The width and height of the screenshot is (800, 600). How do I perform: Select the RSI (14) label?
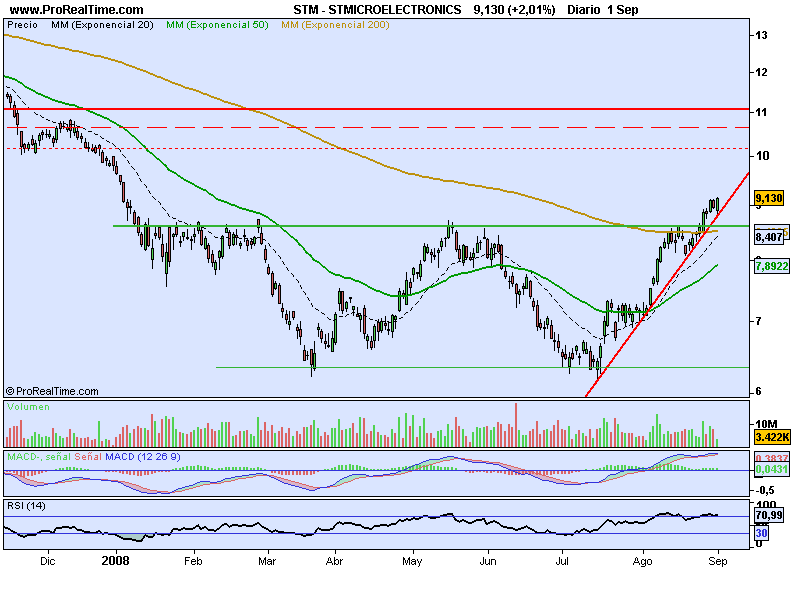point(26,506)
